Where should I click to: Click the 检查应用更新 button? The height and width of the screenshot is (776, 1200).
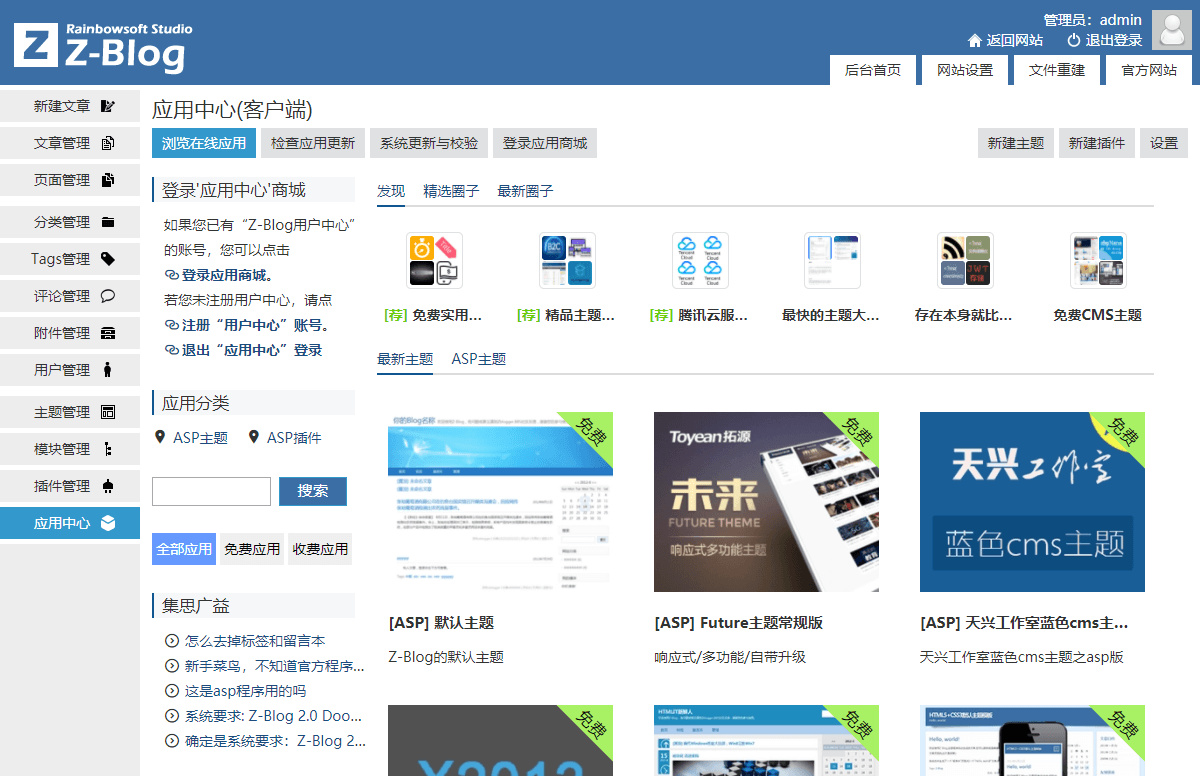point(313,143)
